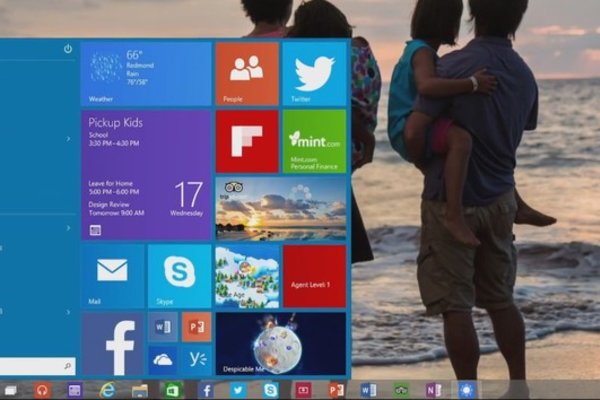Open the green Store icon on taskbar
Viewport: 600px width, 400px height.
(x=172, y=390)
